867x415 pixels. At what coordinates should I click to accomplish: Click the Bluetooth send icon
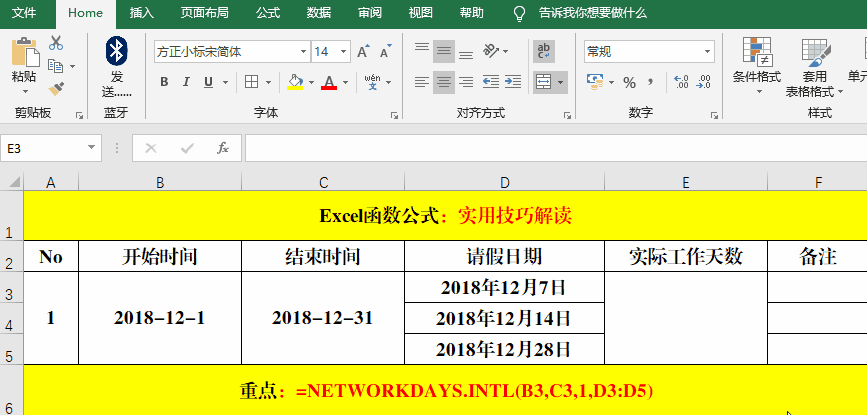(x=116, y=52)
